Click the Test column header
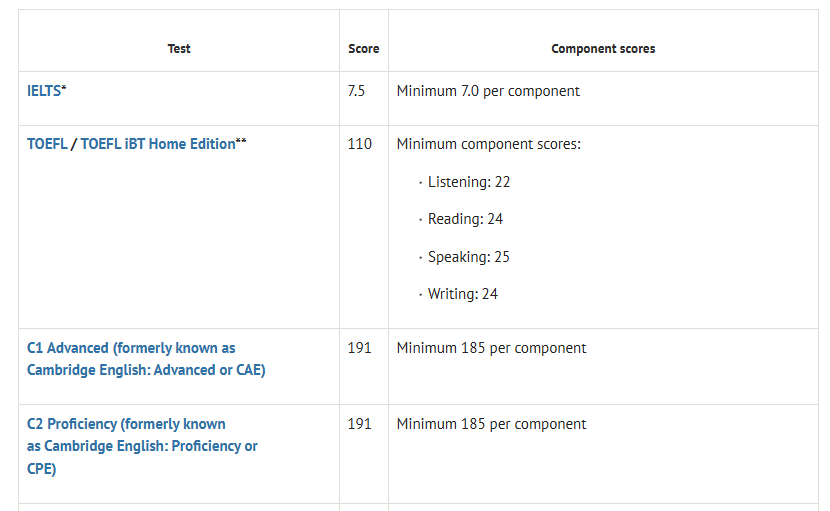The height and width of the screenshot is (511, 830). coord(179,49)
